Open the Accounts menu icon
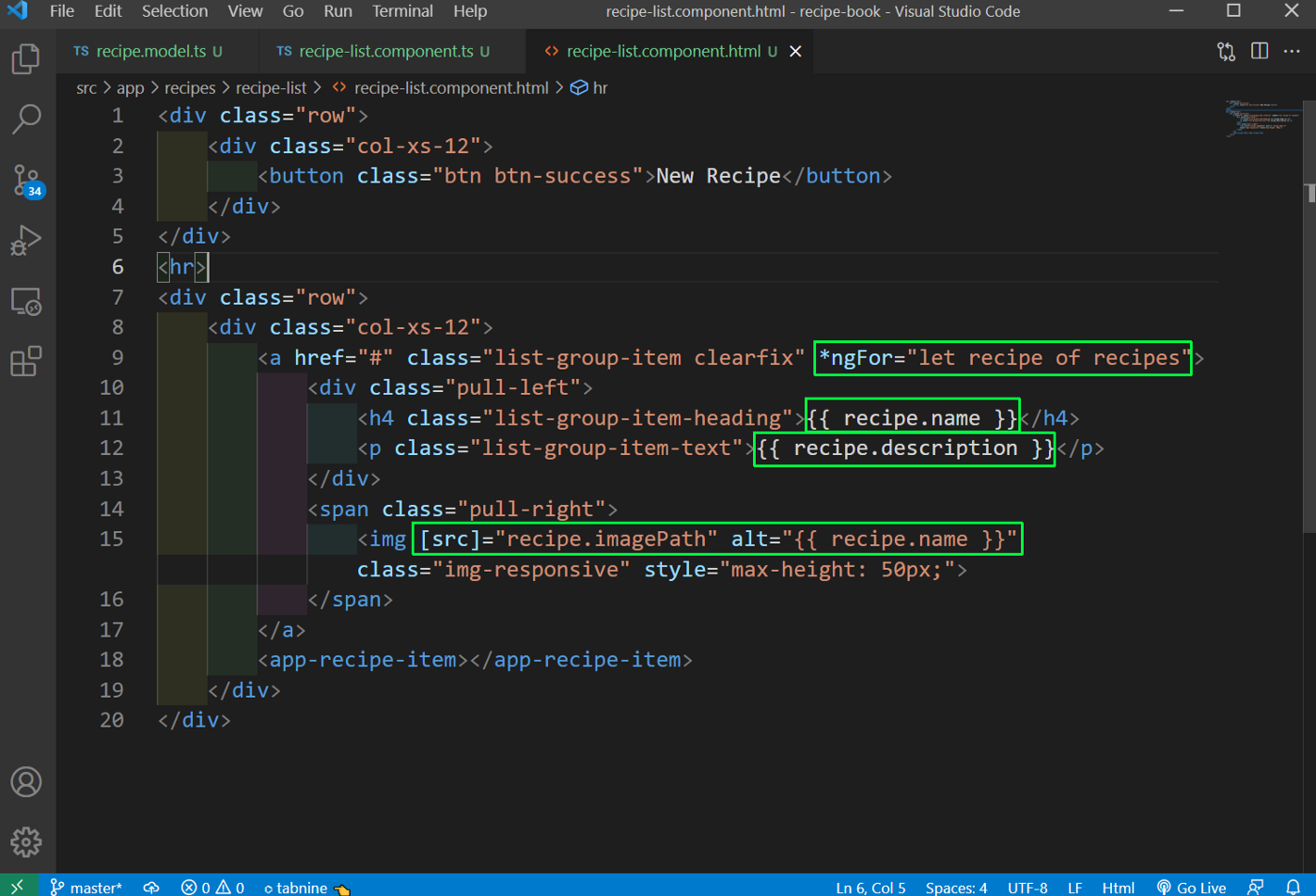Image resolution: width=1316 pixels, height=896 pixels. click(26, 782)
